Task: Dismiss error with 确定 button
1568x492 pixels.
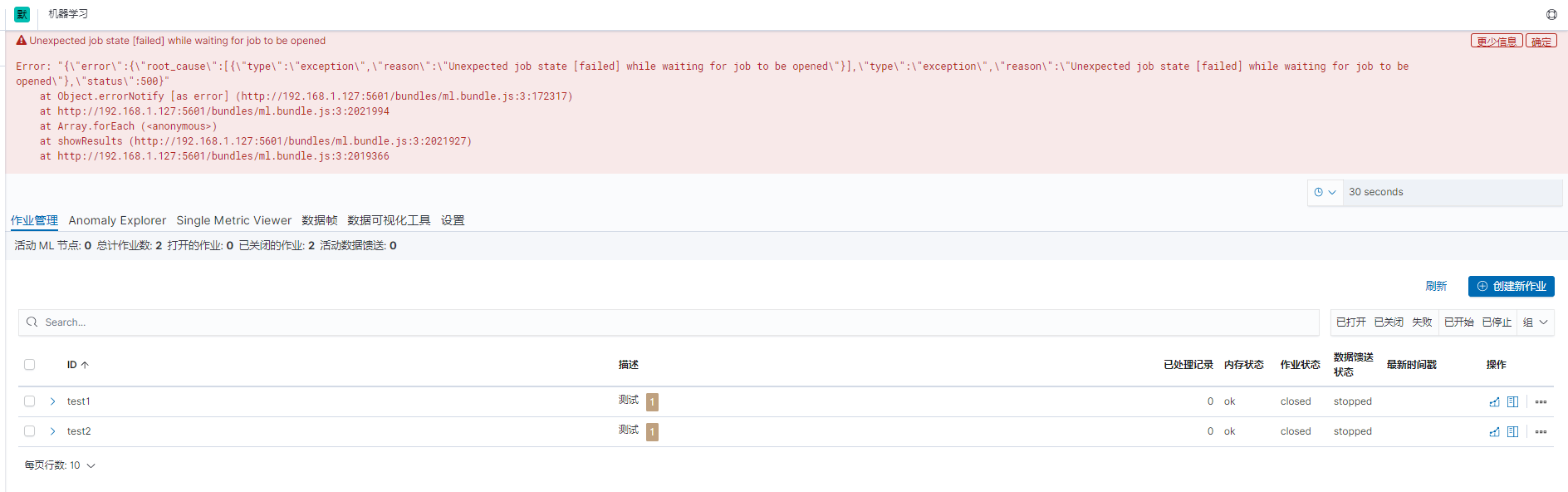Action: point(1541,42)
